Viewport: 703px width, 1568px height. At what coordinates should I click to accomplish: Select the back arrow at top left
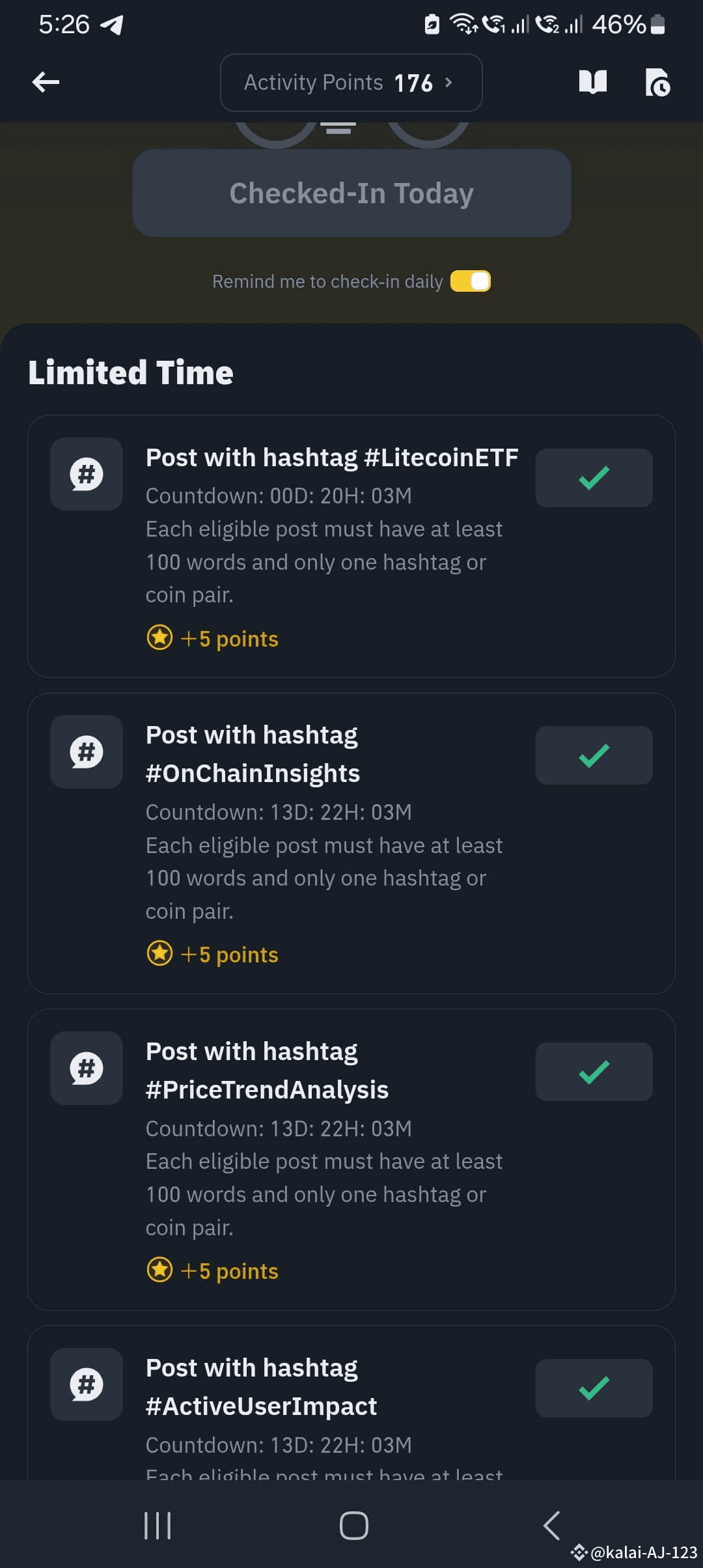[x=44, y=82]
